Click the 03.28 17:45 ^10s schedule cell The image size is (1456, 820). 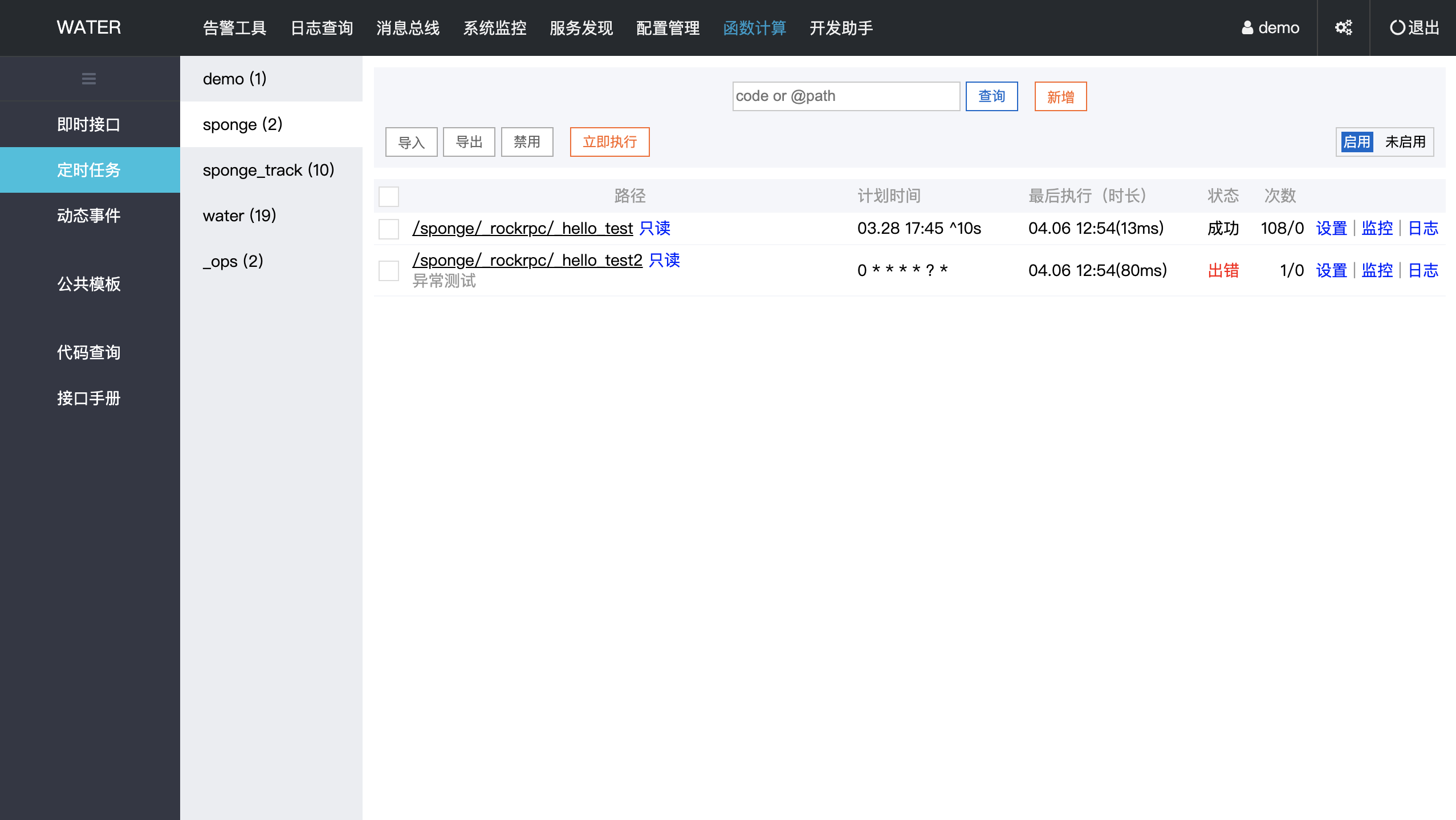(919, 228)
